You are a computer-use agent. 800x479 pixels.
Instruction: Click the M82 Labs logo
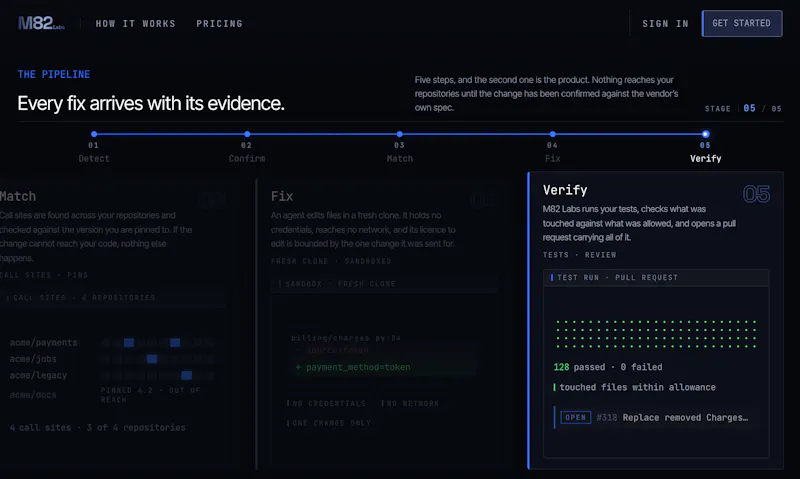click(41, 23)
